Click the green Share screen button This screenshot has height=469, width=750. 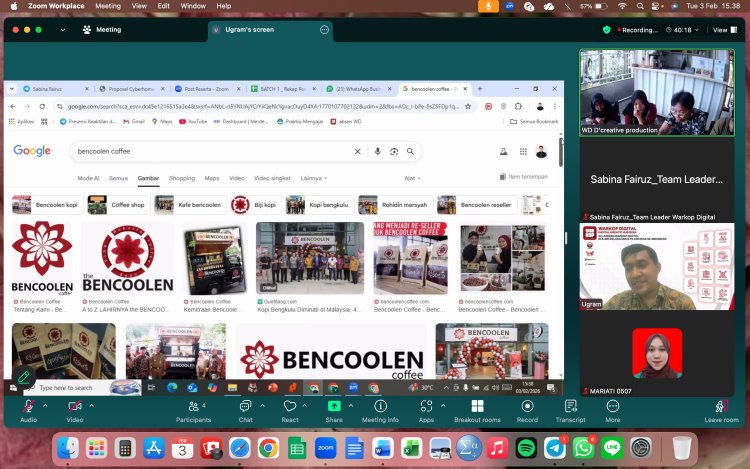click(334, 411)
